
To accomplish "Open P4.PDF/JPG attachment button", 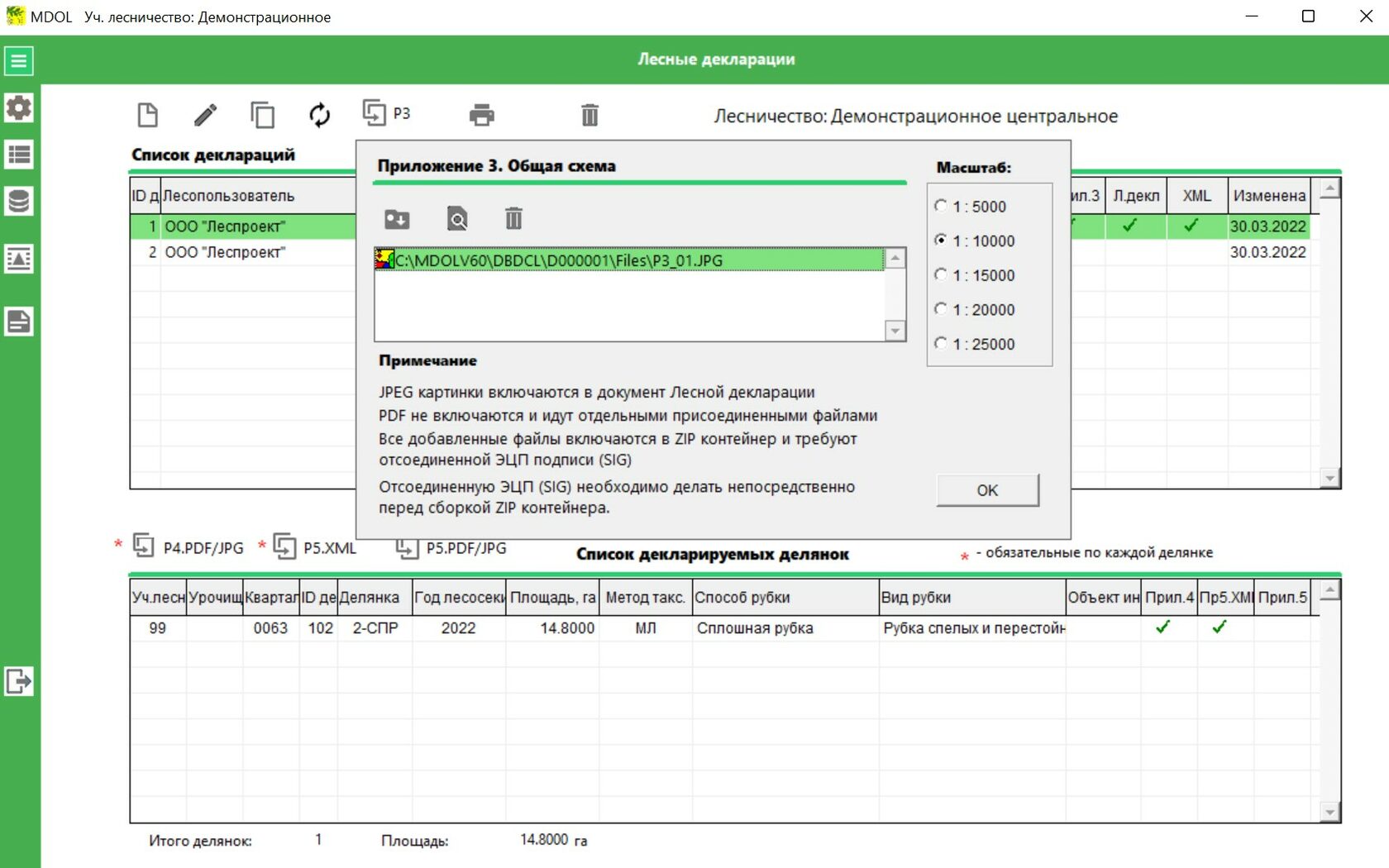I will click(189, 547).
